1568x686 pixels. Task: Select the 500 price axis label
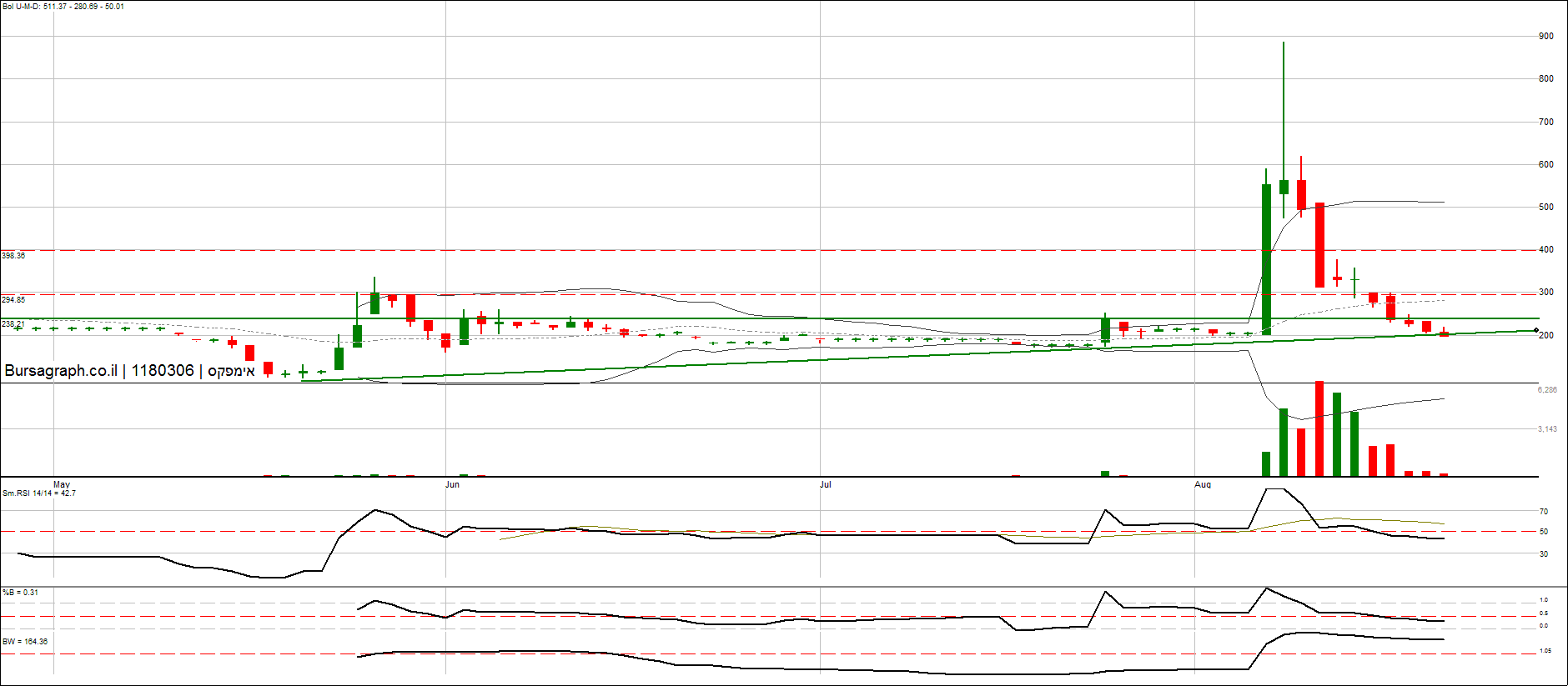pos(1546,208)
